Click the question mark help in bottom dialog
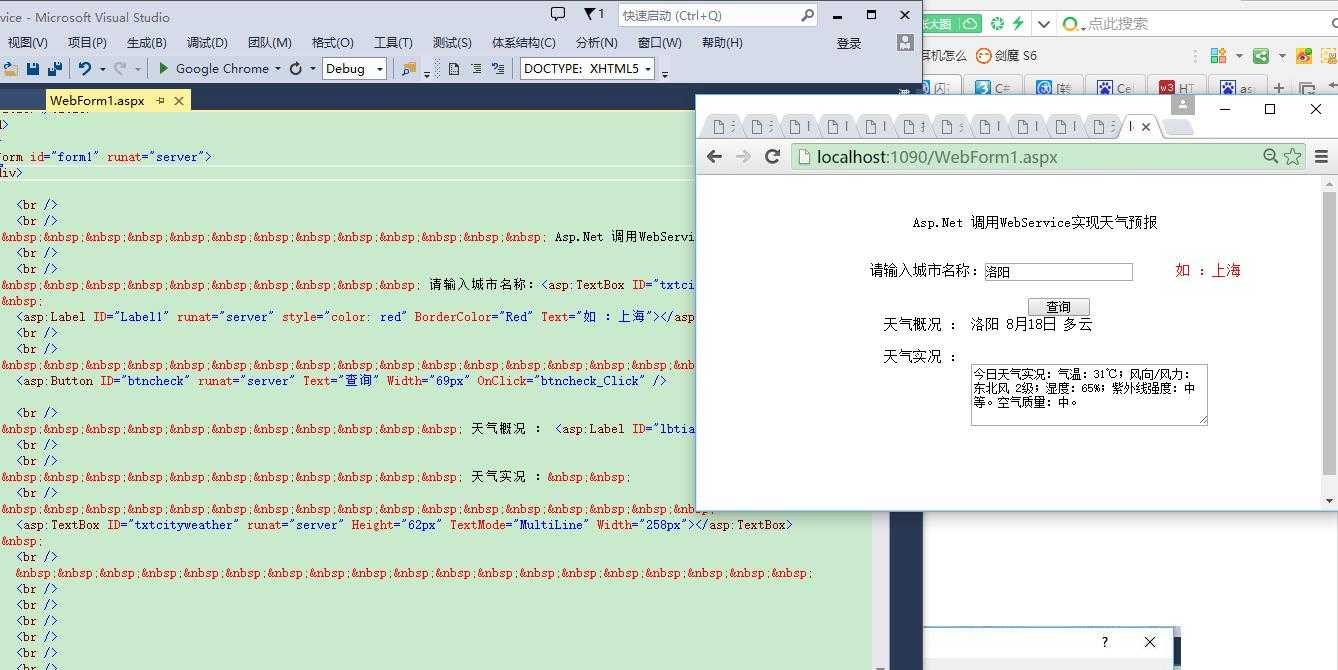Screen dimensions: 1338x670 1105,642
